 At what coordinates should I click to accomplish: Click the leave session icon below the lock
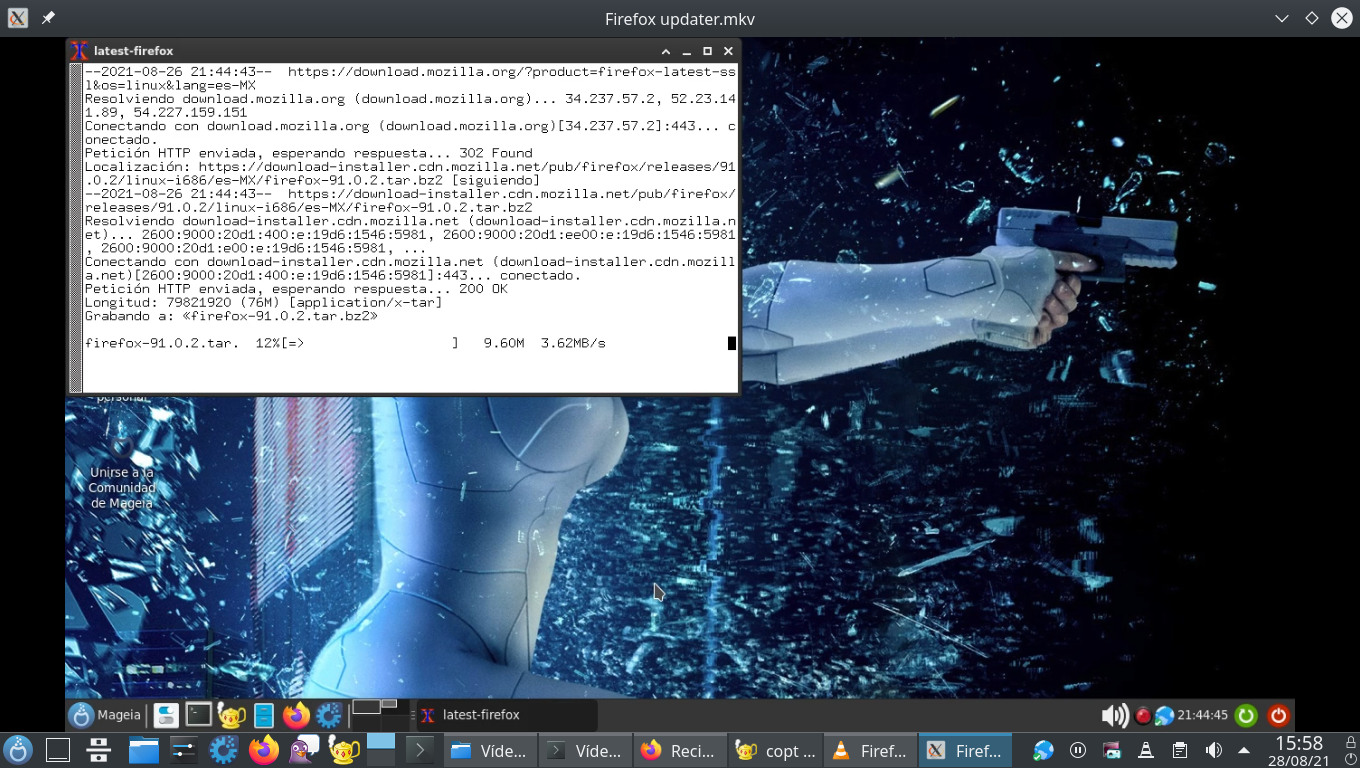1350,760
